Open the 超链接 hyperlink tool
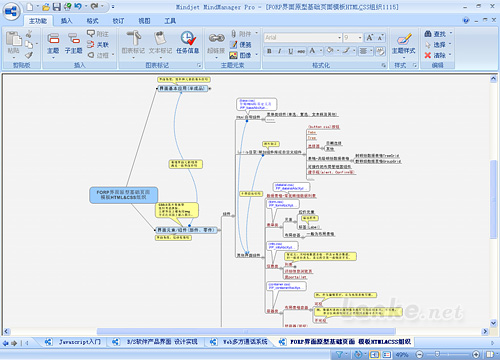 point(216,43)
